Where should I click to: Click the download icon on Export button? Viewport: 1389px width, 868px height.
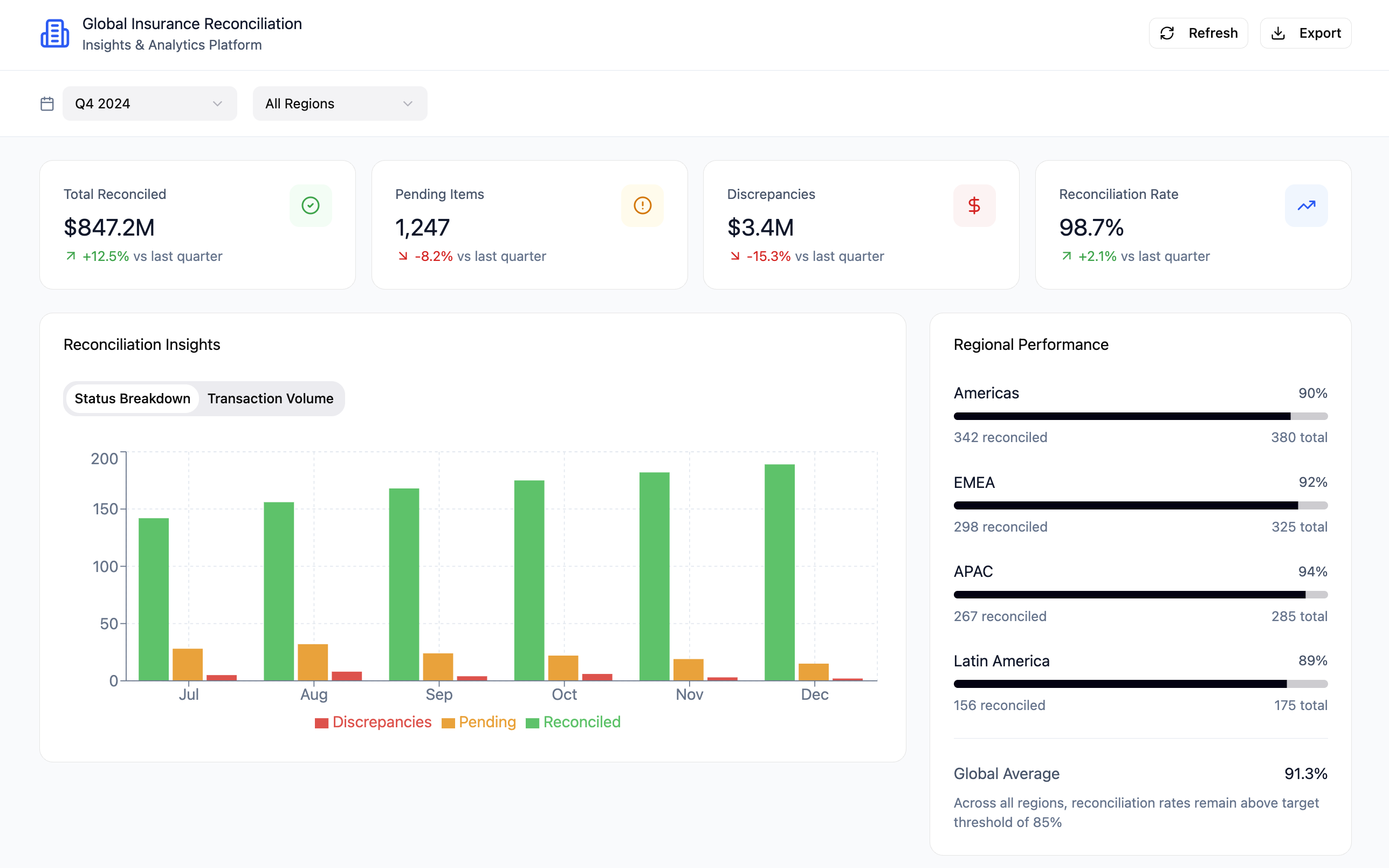tap(1279, 33)
